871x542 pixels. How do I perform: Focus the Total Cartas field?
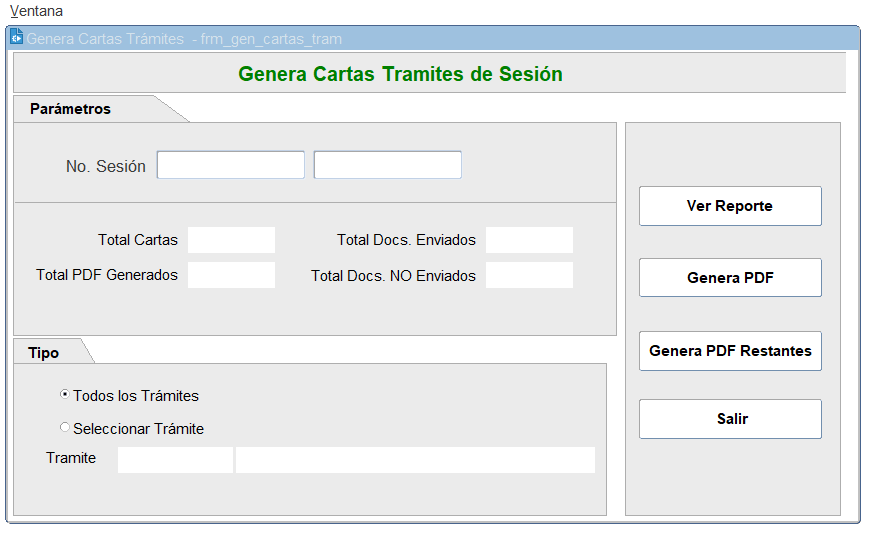(231, 240)
